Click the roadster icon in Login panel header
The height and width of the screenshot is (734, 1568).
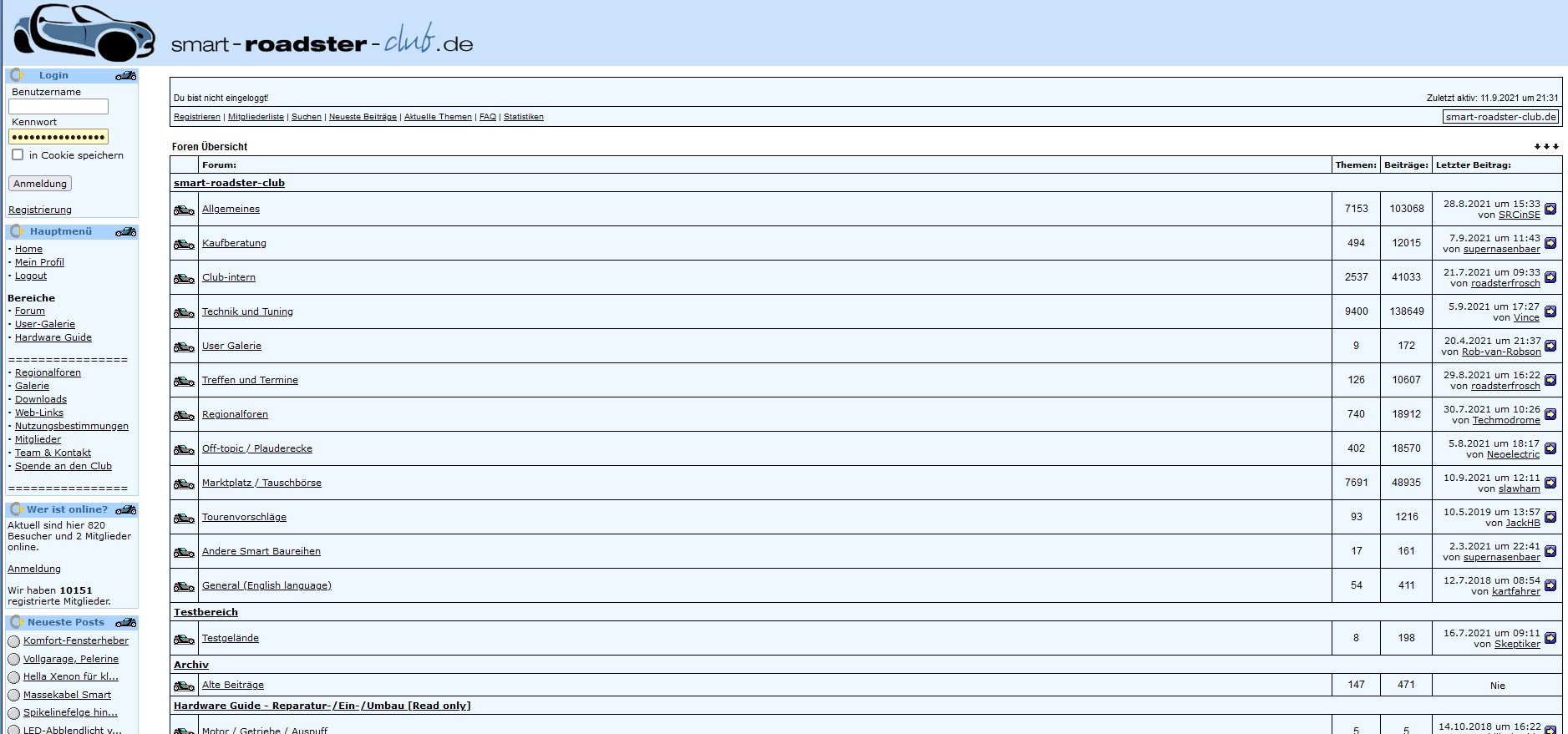[x=126, y=75]
